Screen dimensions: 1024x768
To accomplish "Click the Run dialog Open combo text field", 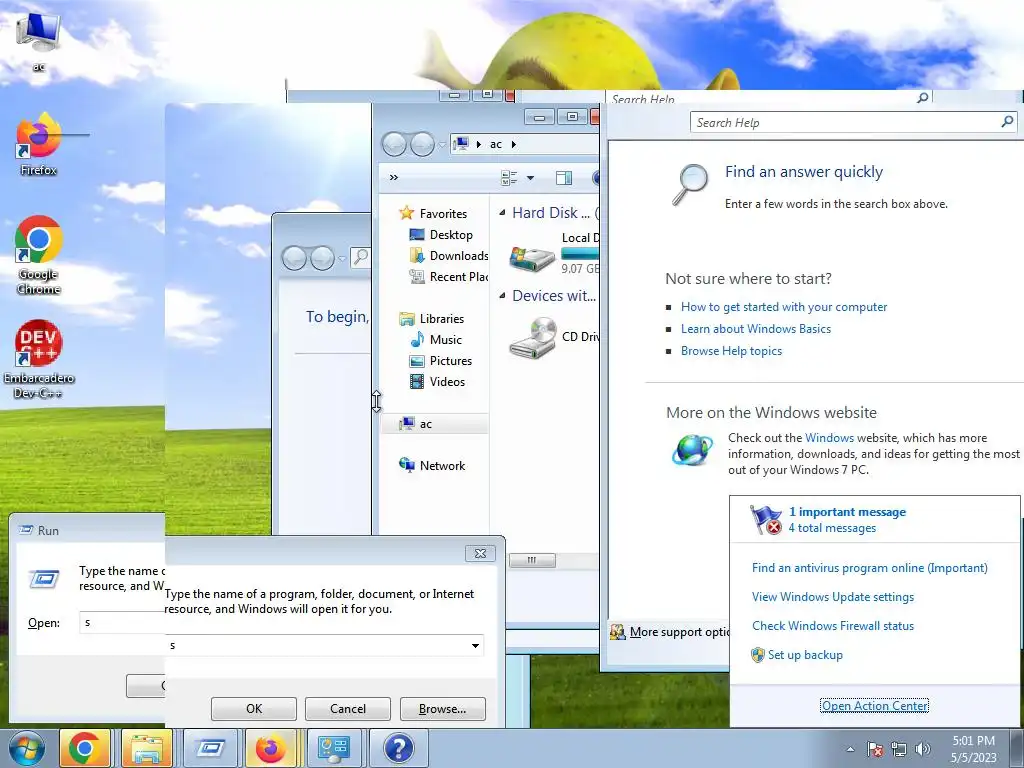I will (317, 645).
